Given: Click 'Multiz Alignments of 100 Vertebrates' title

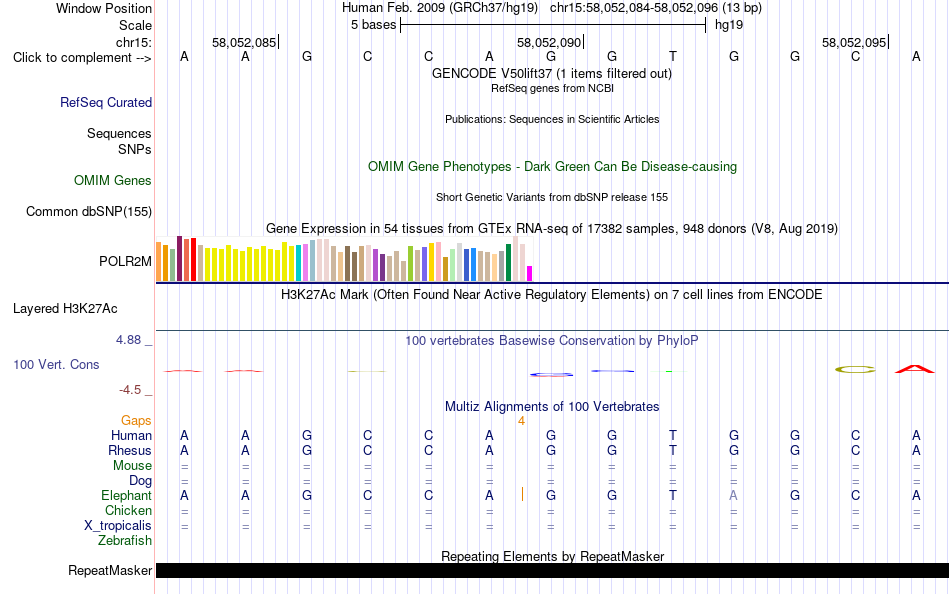Looking at the screenshot, I should click(x=552, y=407).
